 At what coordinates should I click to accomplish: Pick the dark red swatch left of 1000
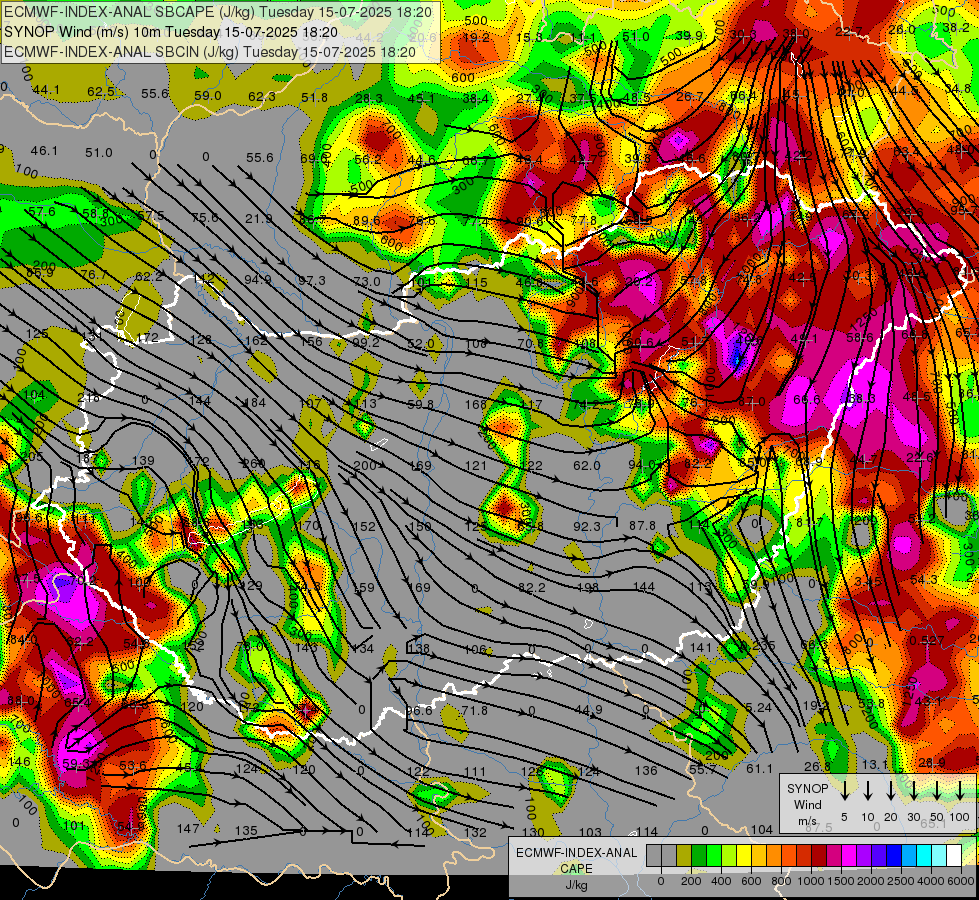tap(804, 855)
